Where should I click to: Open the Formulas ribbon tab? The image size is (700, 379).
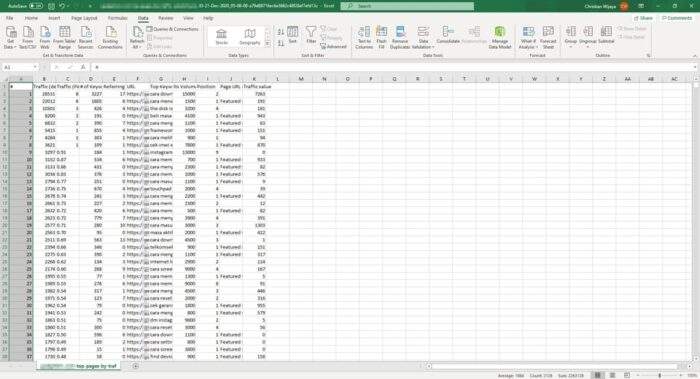click(x=117, y=18)
